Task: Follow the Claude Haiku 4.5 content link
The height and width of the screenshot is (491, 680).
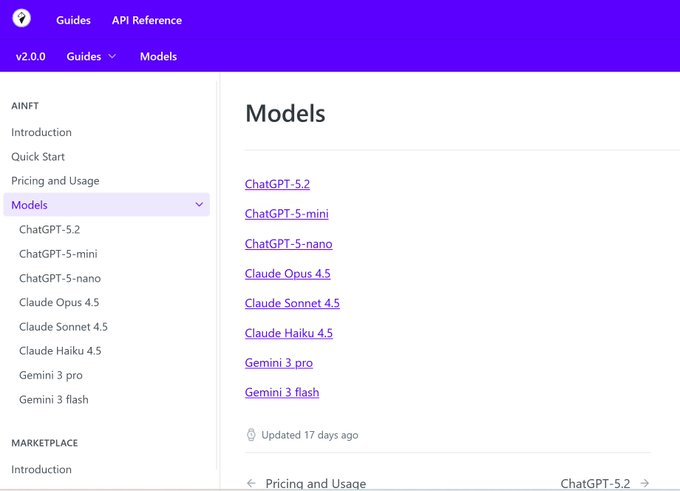Action: pos(289,333)
